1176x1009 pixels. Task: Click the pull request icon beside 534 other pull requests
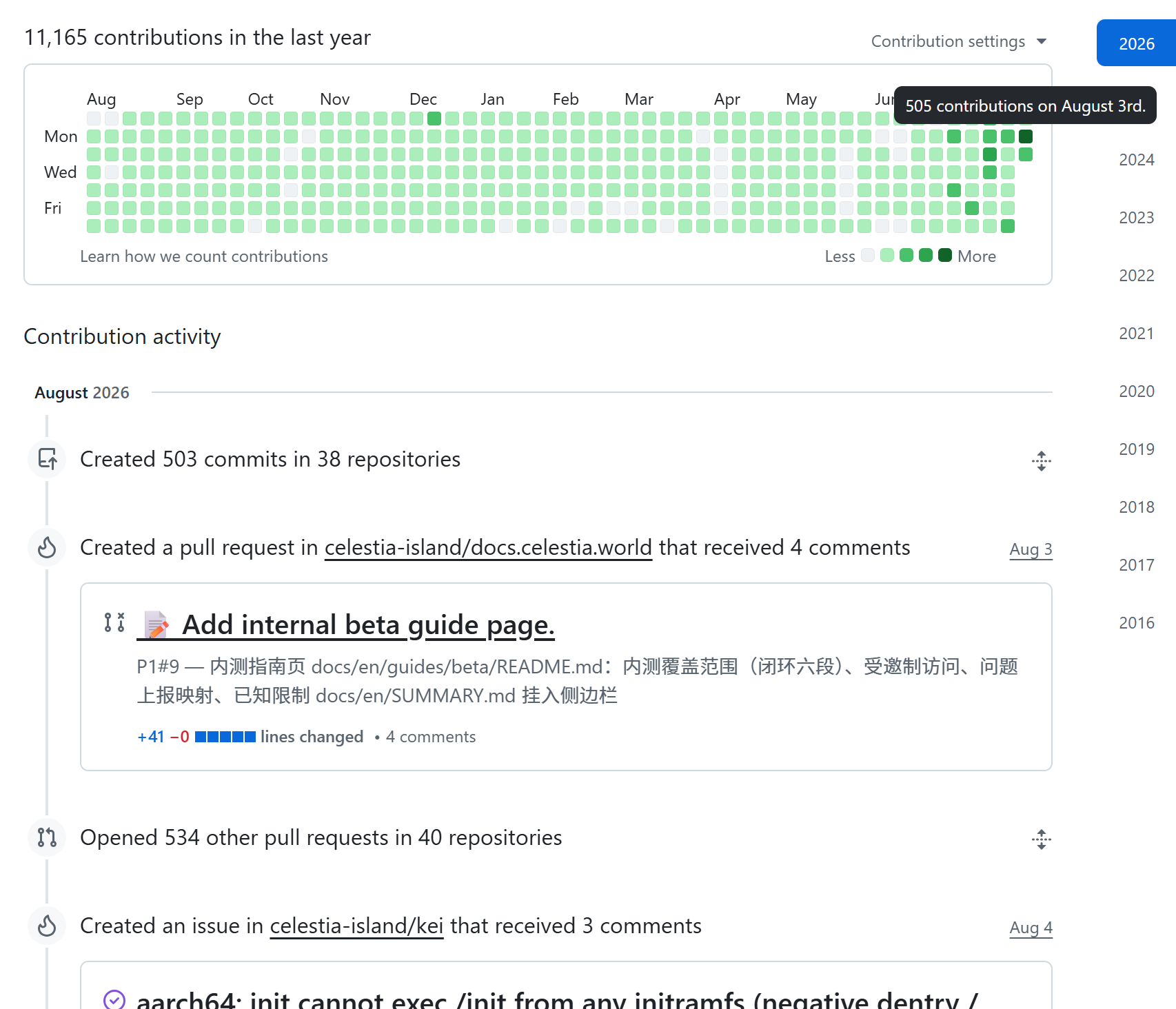[x=47, y=837]
